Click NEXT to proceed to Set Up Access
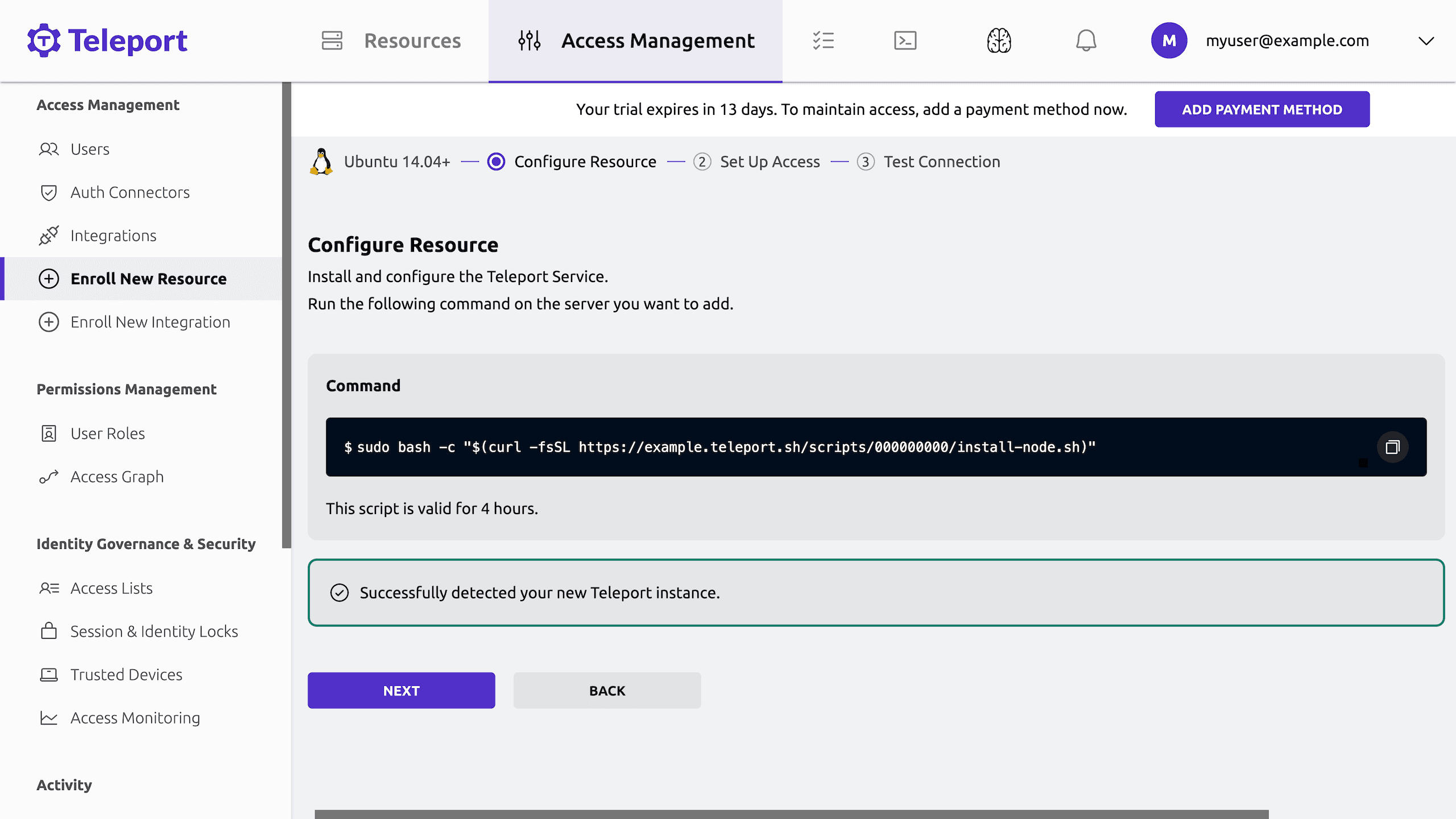The image size is (1456, 819). (401, 690)
